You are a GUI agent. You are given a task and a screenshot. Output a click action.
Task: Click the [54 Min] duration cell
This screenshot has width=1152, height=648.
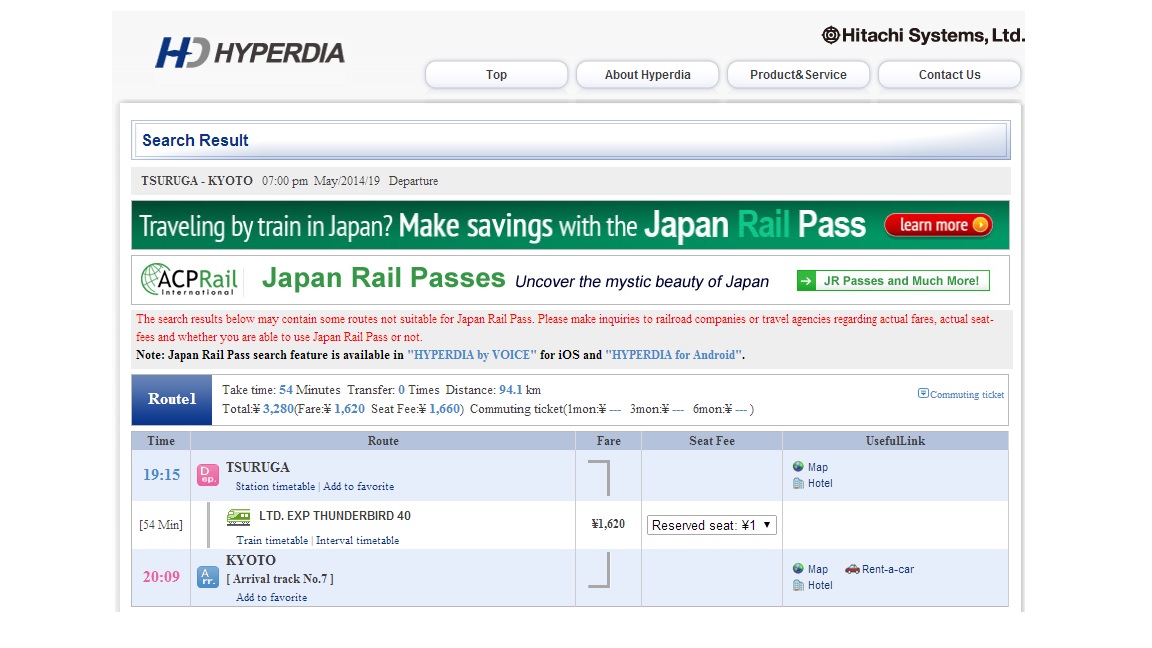click(x=161, y=525)
